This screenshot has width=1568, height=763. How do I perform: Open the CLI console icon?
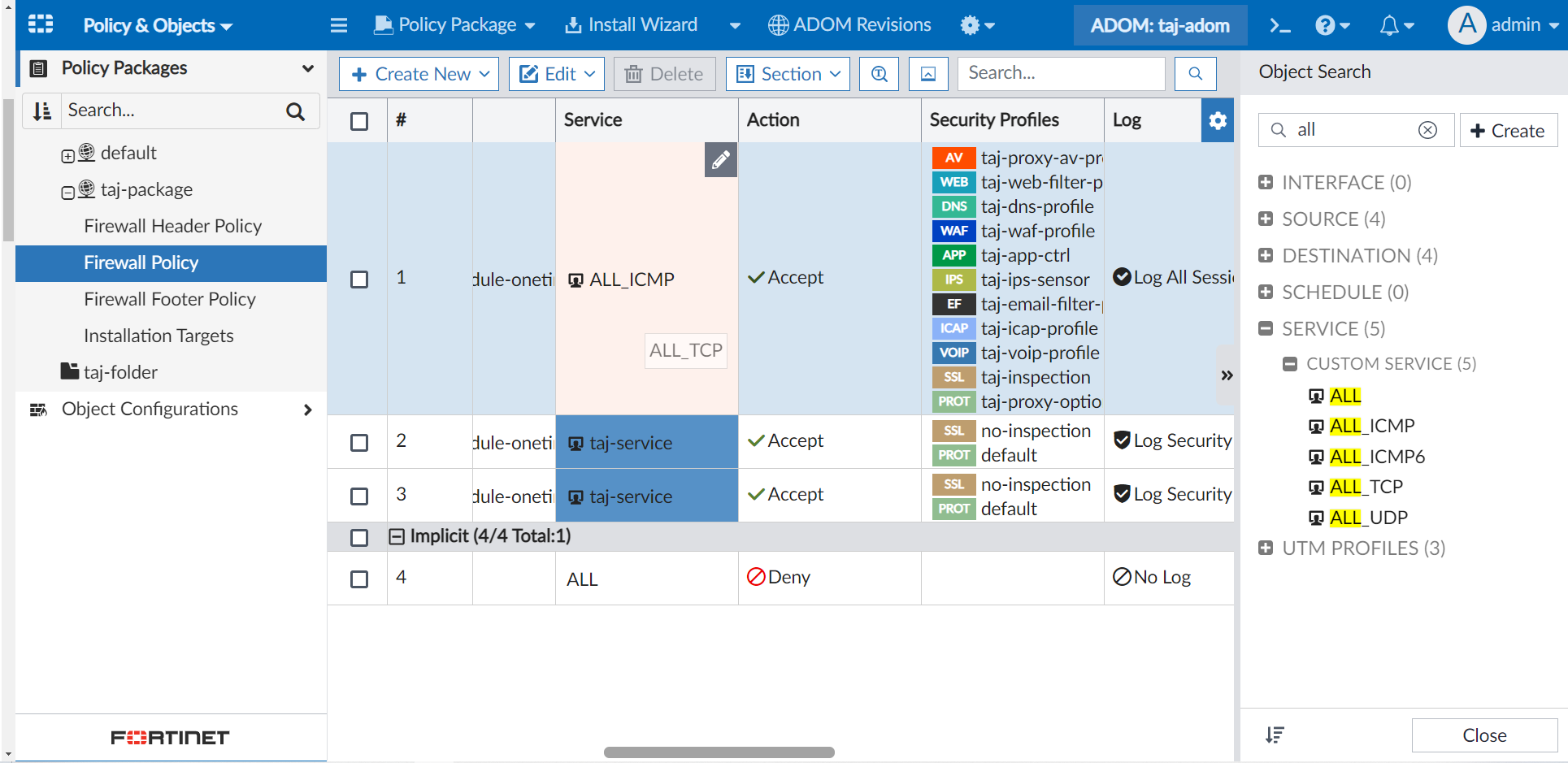(1280, 25)
